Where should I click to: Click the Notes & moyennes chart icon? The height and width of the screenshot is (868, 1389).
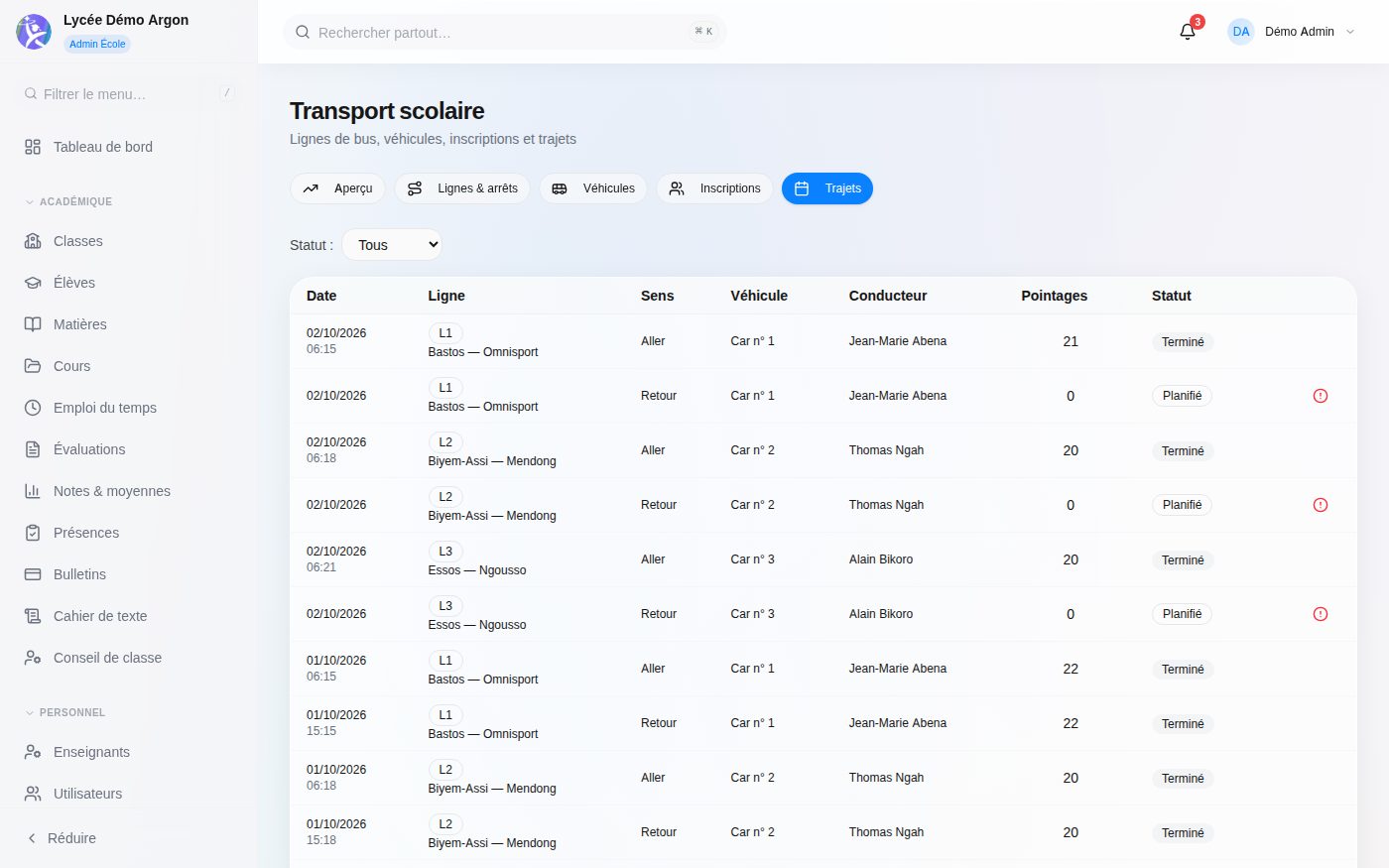pyautogui.click(x=33, y=491)
